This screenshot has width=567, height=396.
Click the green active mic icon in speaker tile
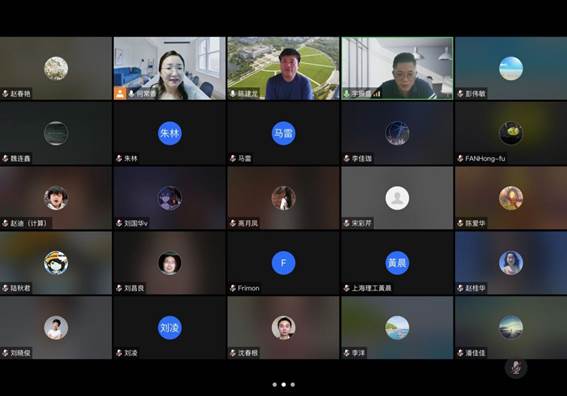pos(346,94)
